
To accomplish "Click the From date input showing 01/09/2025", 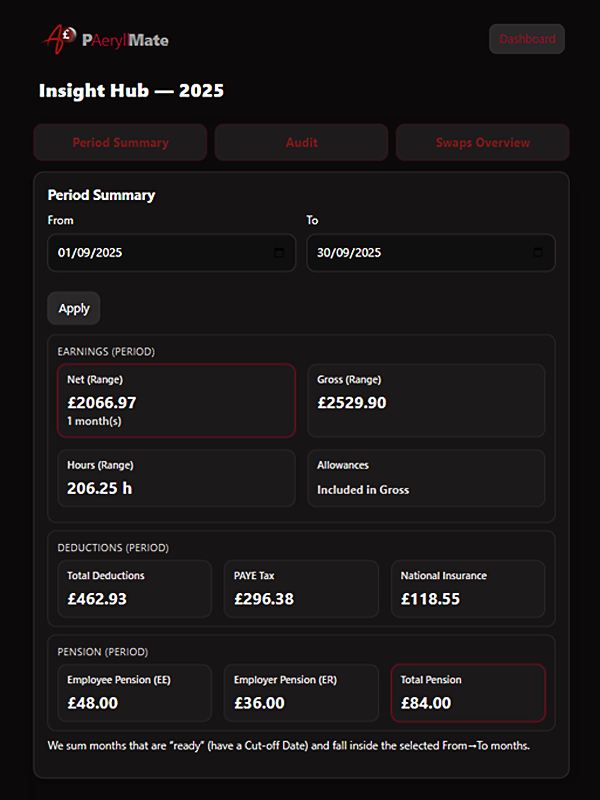I will [160, 253].
